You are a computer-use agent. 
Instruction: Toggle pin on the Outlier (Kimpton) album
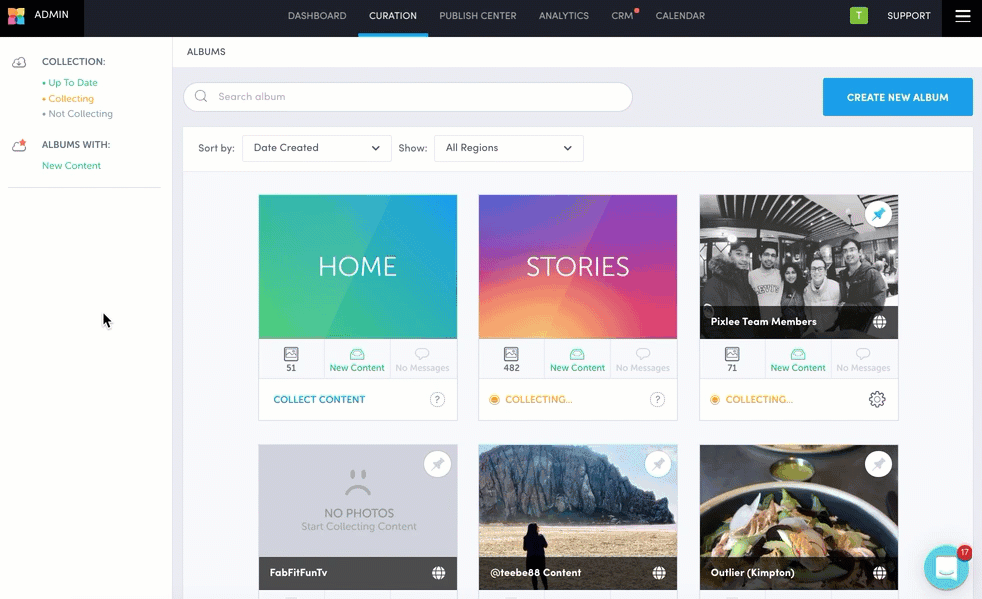[878, 464]
